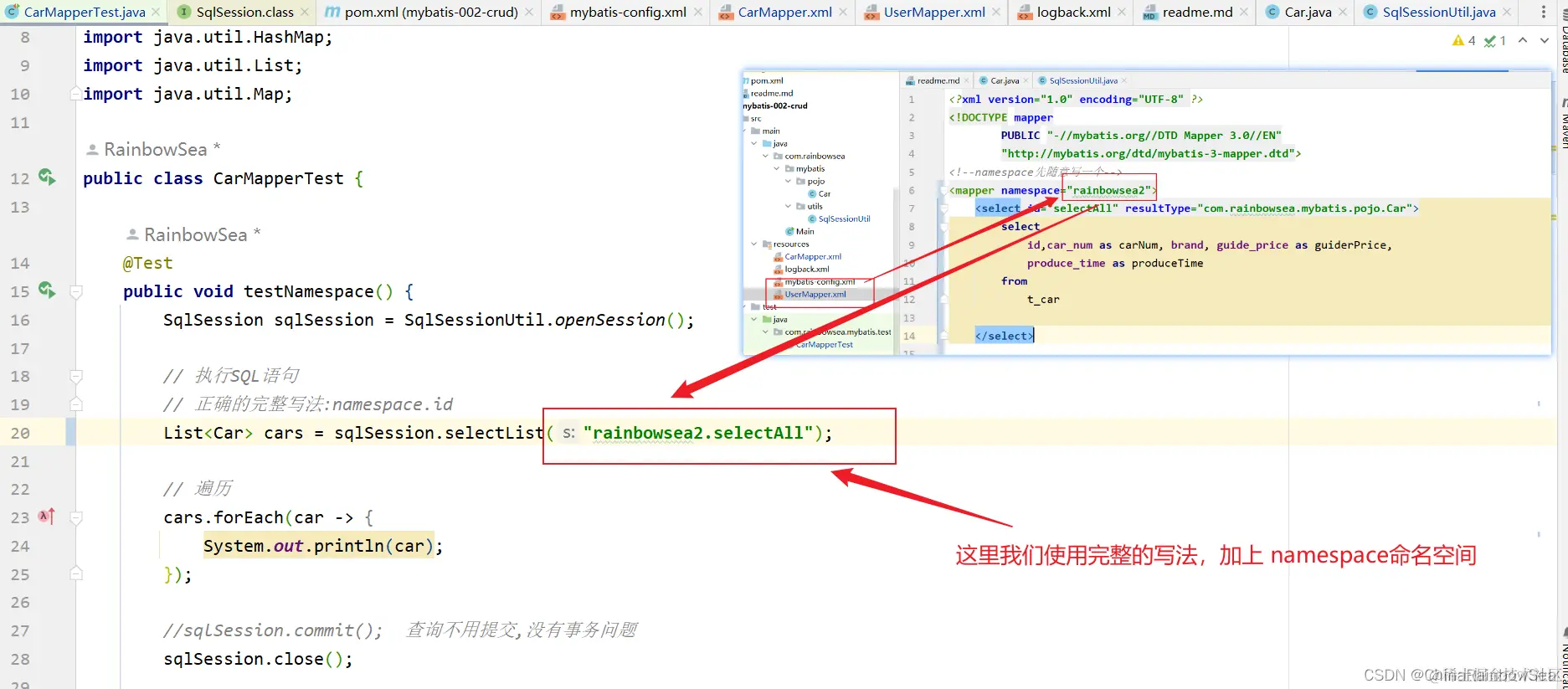
Task: Select UserMapper.xml in the inset project tree
Action: pos(815,295)
